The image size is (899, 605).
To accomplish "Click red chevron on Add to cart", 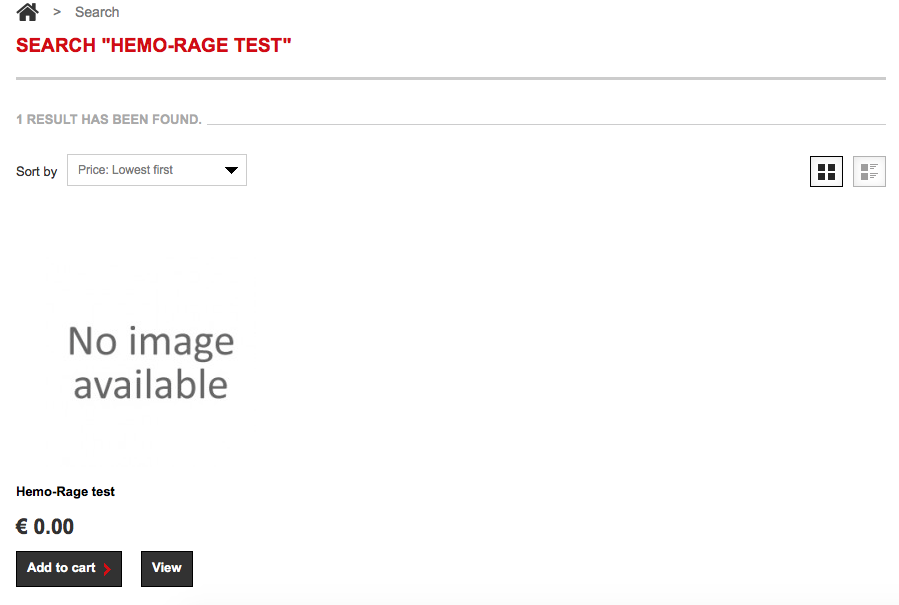I will pyautogui.click(x=107, y=569).
